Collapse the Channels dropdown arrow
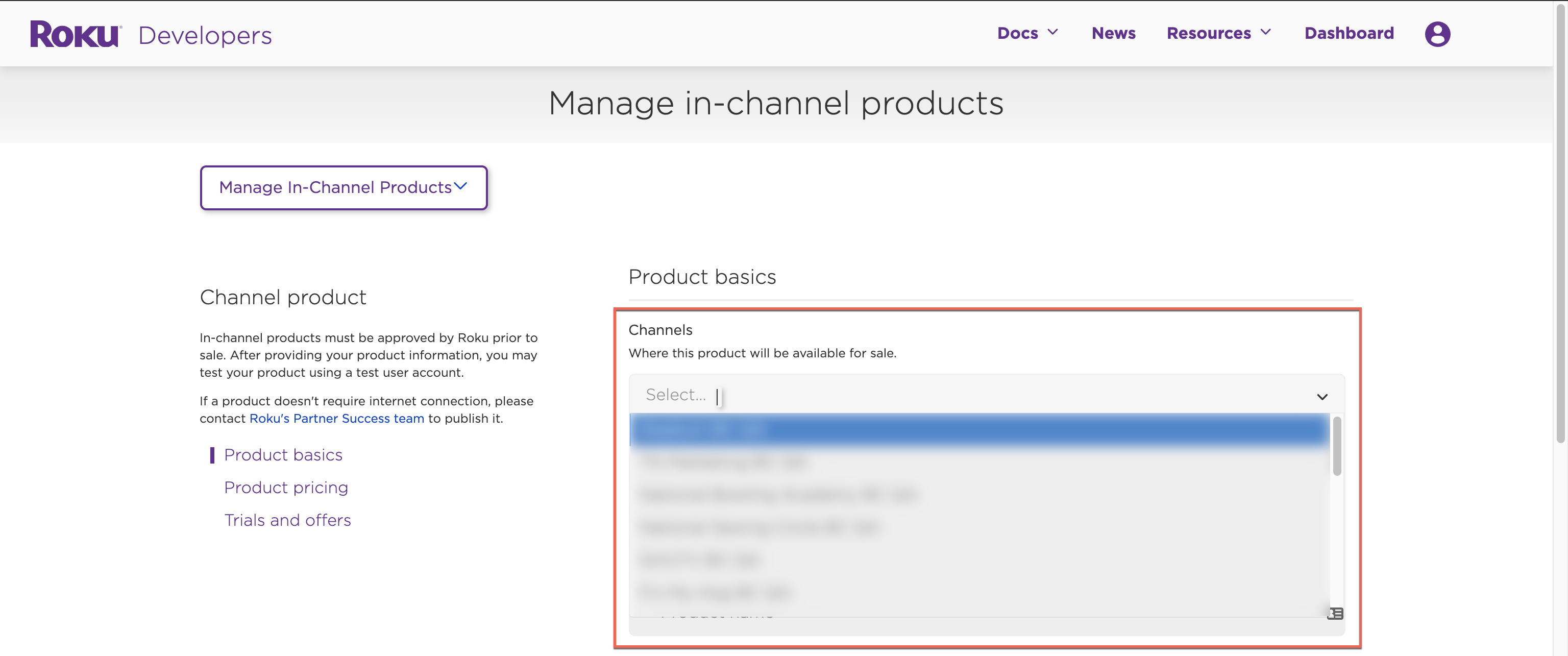 tap(1322, 397)
